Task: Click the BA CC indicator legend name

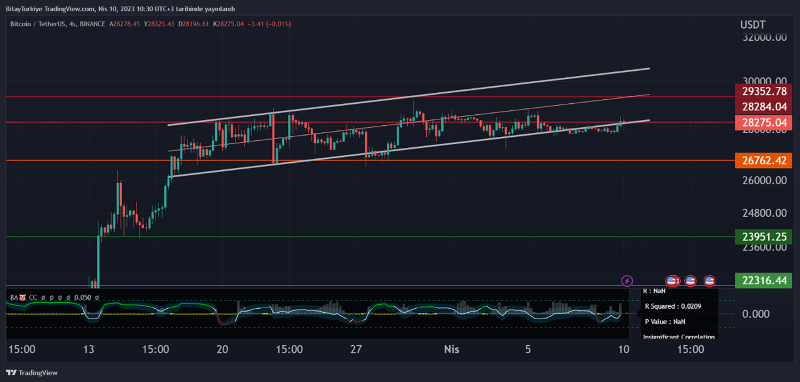Action: [x=23, y=297]
